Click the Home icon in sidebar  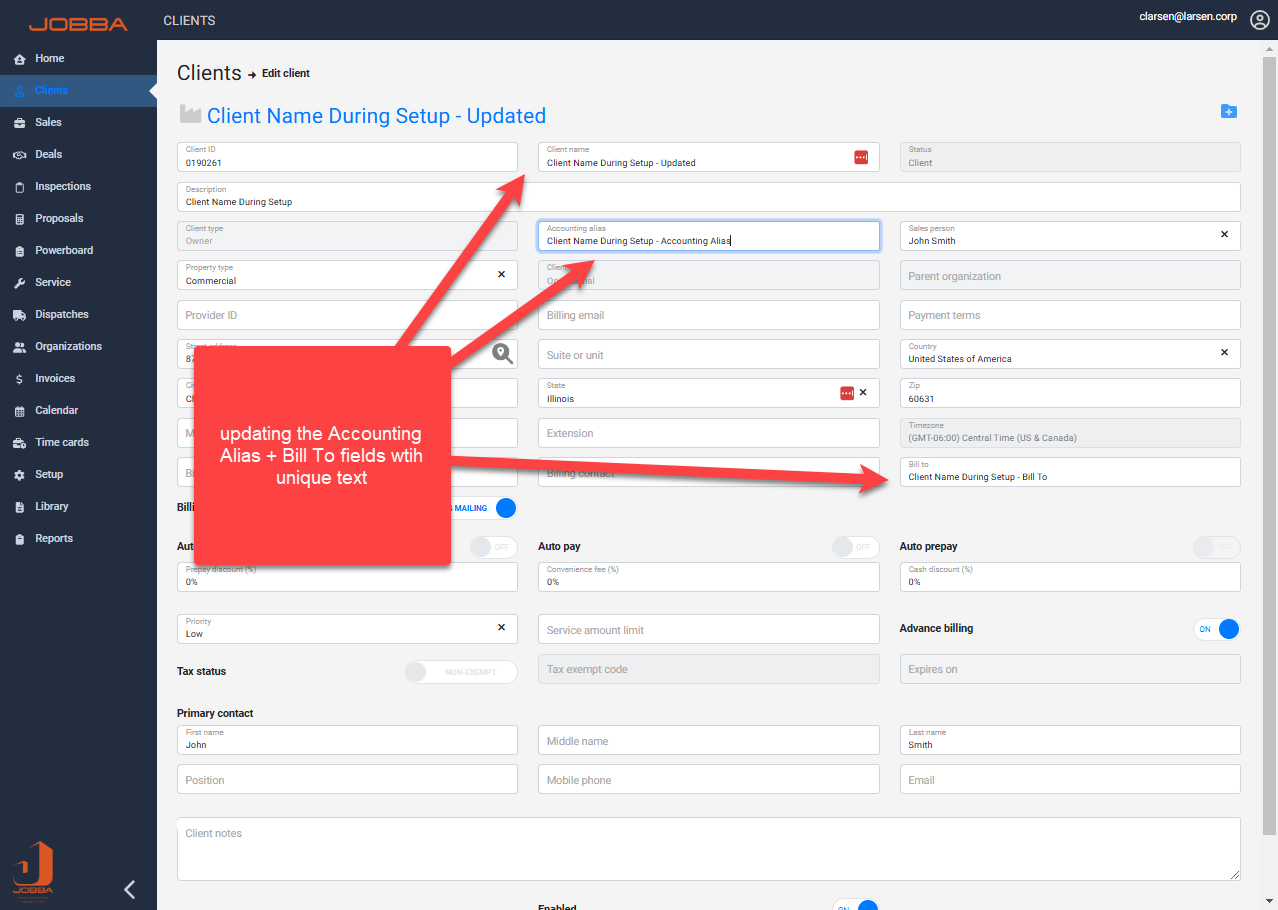pyautogui.click(x=19, y=59)
